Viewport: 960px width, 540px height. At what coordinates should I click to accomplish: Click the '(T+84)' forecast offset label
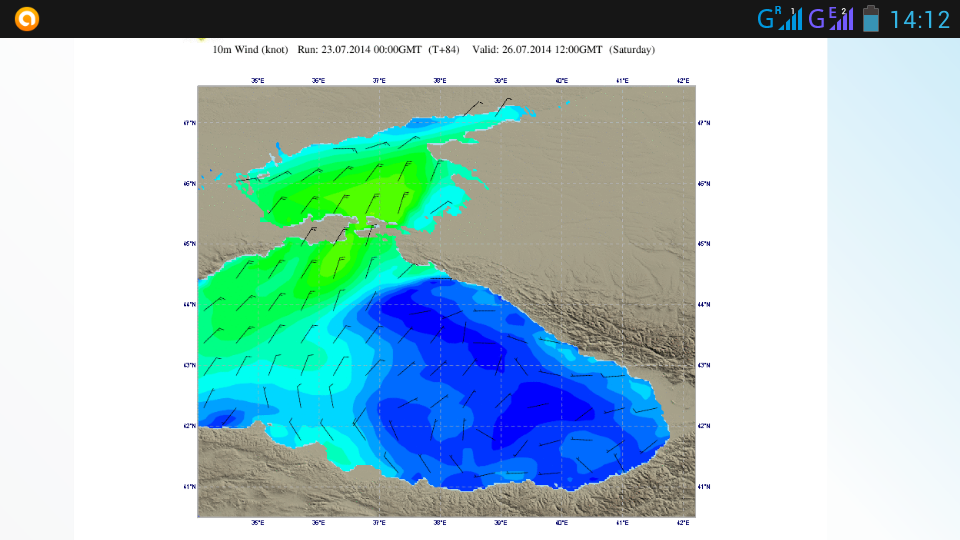[443, 50]
